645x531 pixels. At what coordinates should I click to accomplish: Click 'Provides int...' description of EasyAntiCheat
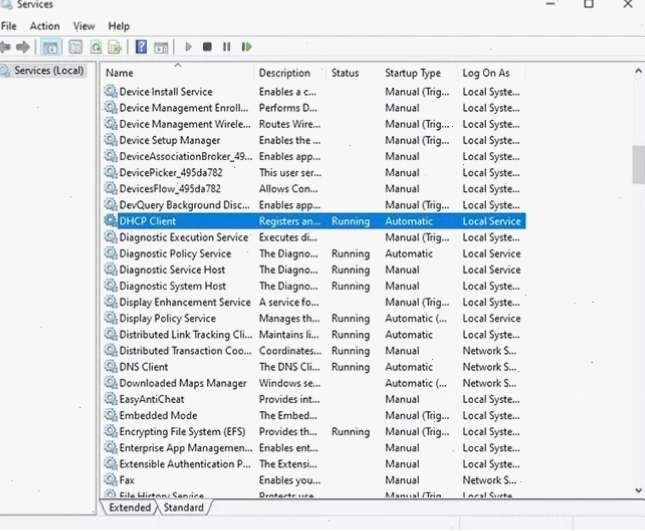coord(289,399)
